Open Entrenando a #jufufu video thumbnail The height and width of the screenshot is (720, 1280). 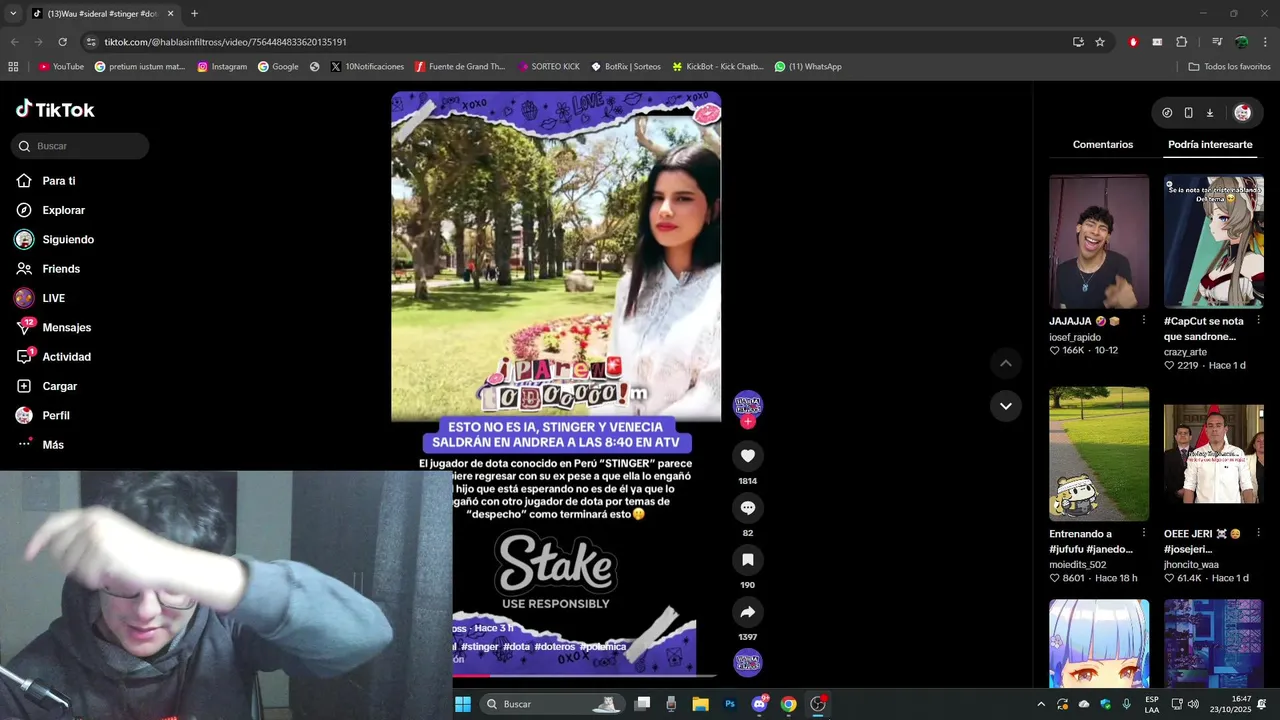1099,454
